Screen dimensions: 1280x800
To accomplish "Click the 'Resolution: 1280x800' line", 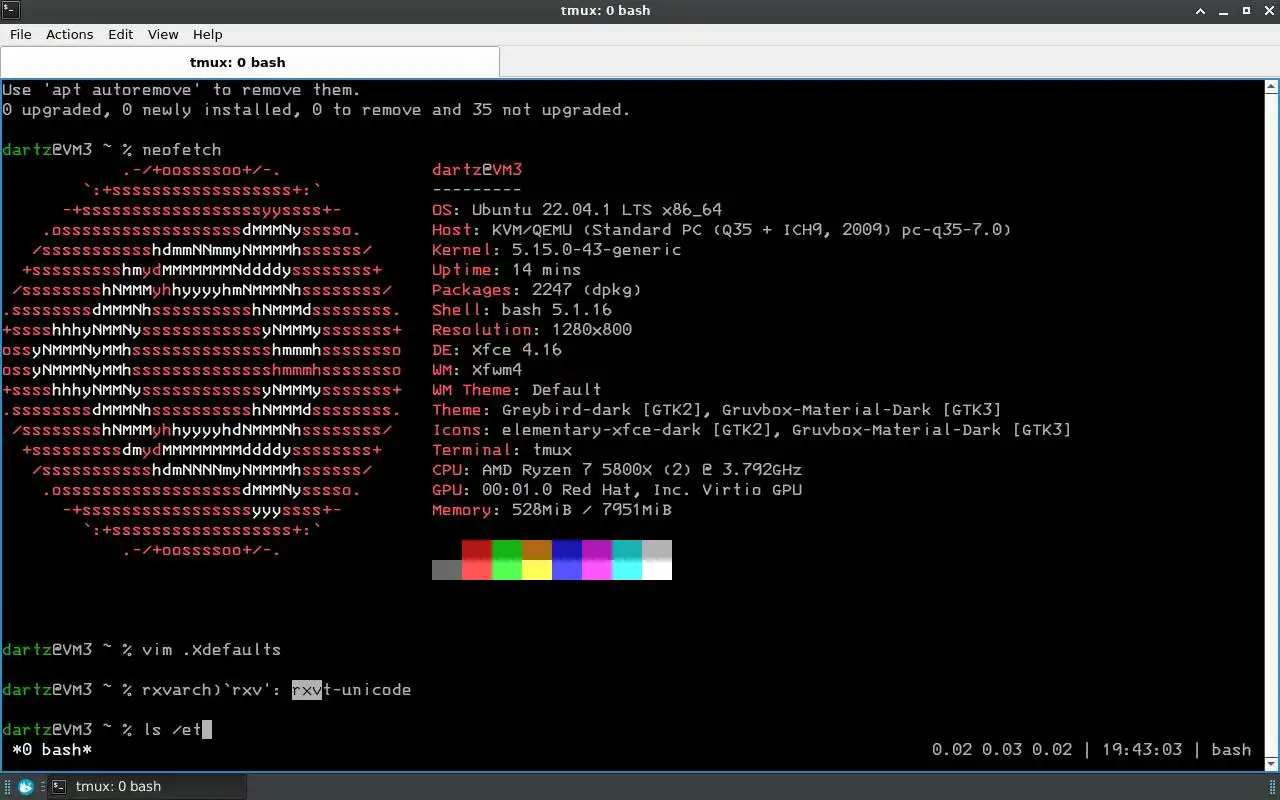I will [532, 330].
